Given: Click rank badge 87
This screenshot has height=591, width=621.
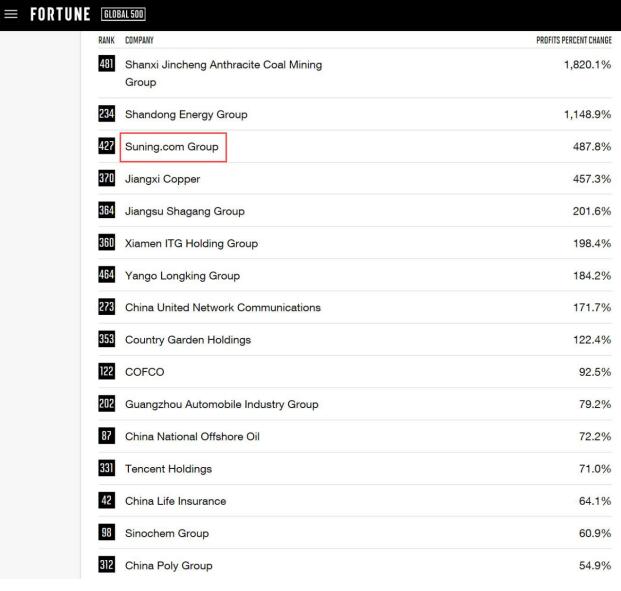Looking at the screenshot, I should pos(107,436).
